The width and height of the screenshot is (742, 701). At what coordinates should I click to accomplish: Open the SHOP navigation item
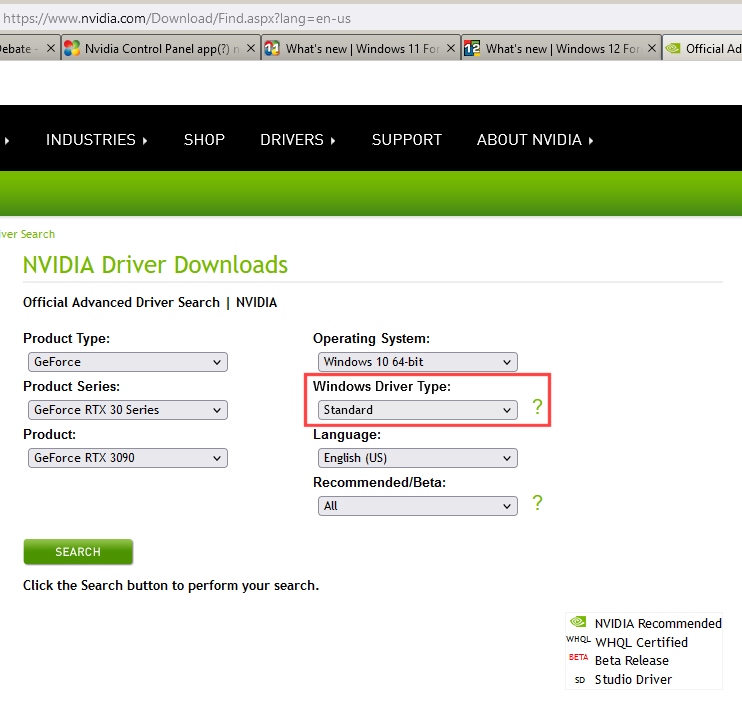coord(204,140)
